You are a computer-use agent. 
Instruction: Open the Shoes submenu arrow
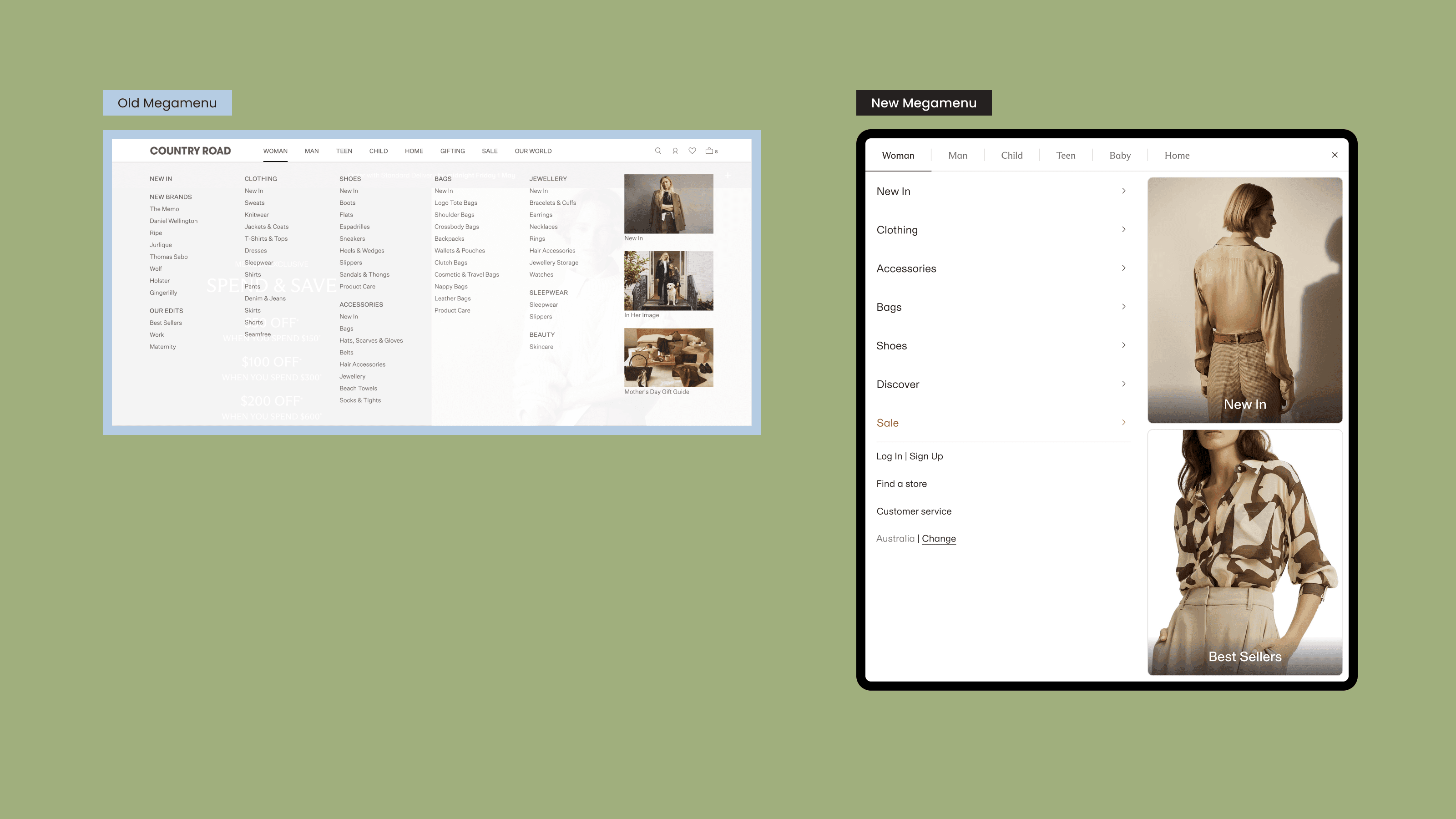pos(1124,345)
